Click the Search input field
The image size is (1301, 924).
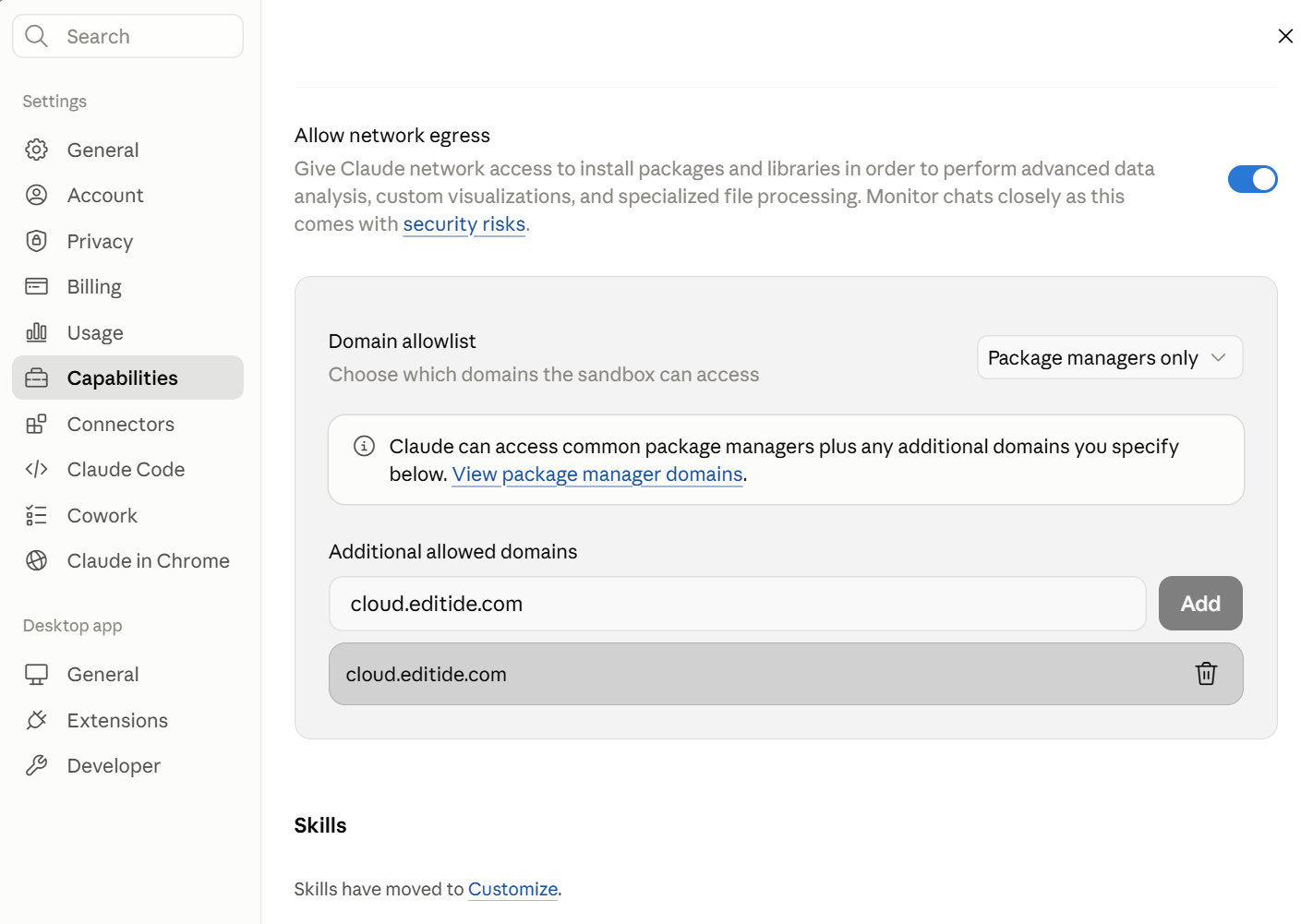127,36
